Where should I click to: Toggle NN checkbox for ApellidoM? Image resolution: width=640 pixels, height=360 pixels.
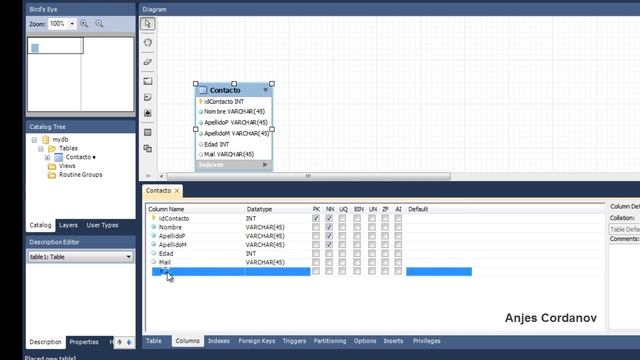coord(329,245)
